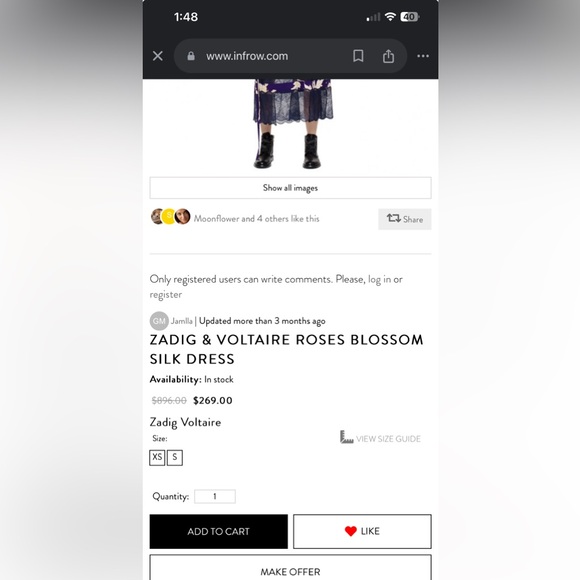Viewport: 580px width, 580px height.
Task: Follow the register link
Action: pyautogui.click(x=166, y=295)
